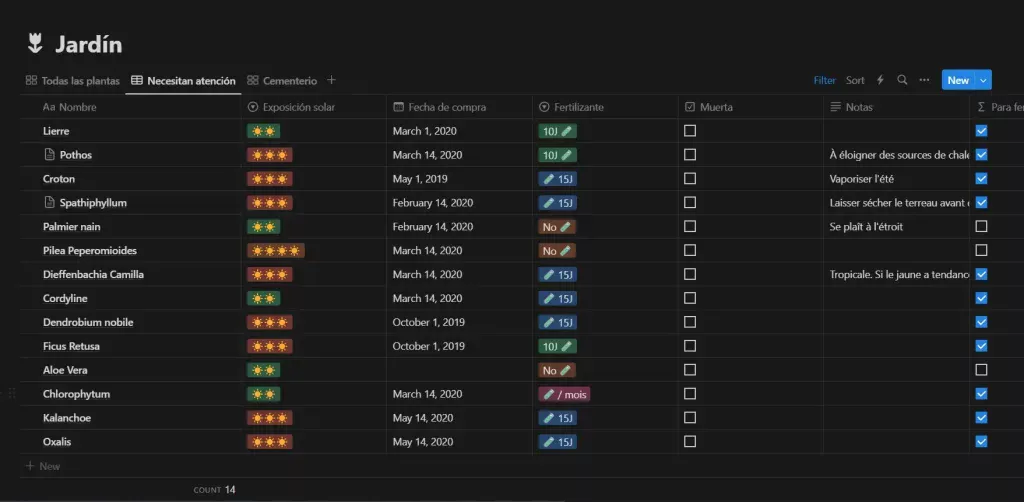Open search with the magnifying glass icon
This screenshot has width=1024, height=502.
coord(902,80)
